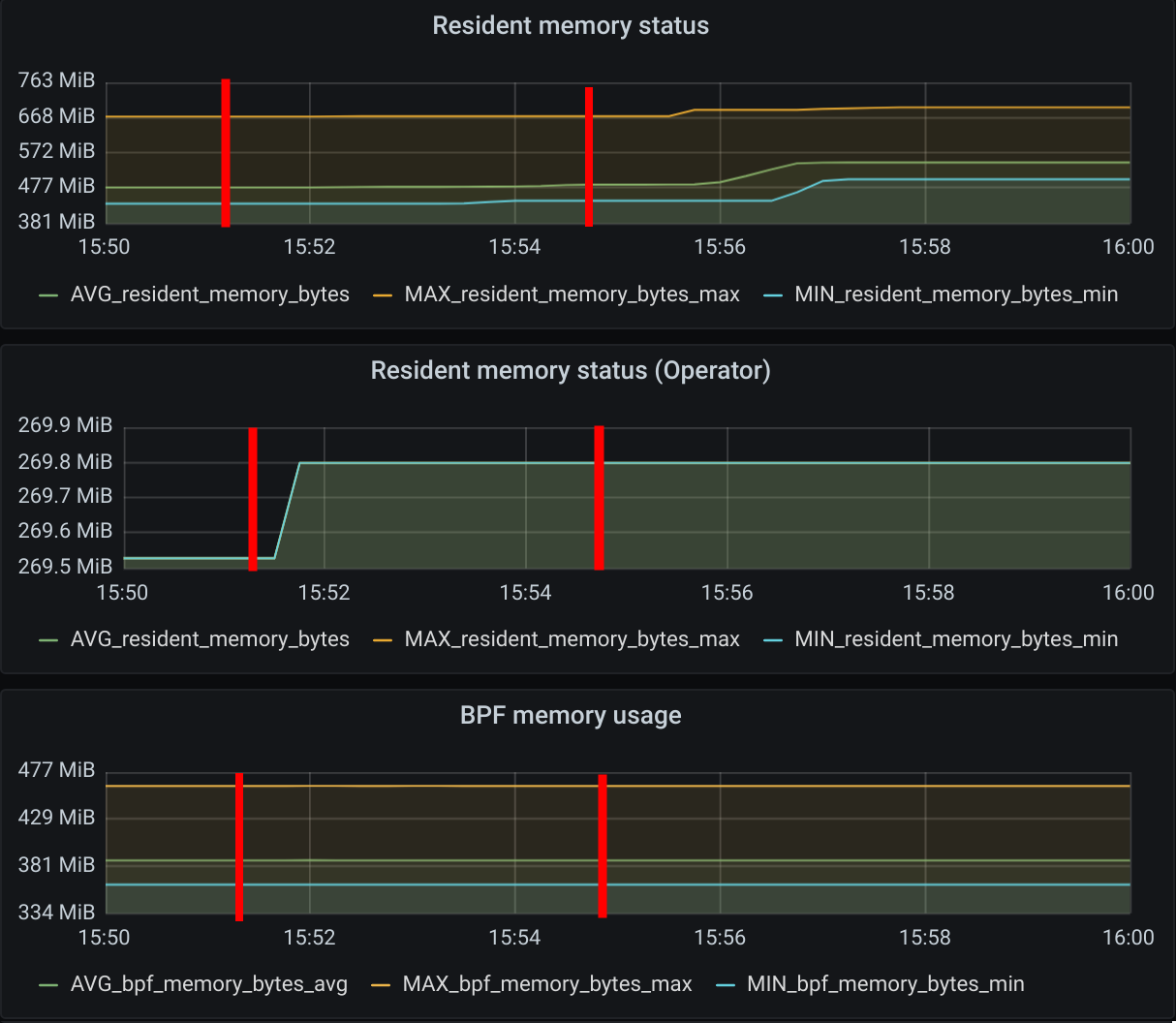Image resolution: width=1176 pixels, height=1023 pixels.
Task: Toggle MAX_resident_memory_bytes_max legend in the Operator panel
Action: [572, 639]
